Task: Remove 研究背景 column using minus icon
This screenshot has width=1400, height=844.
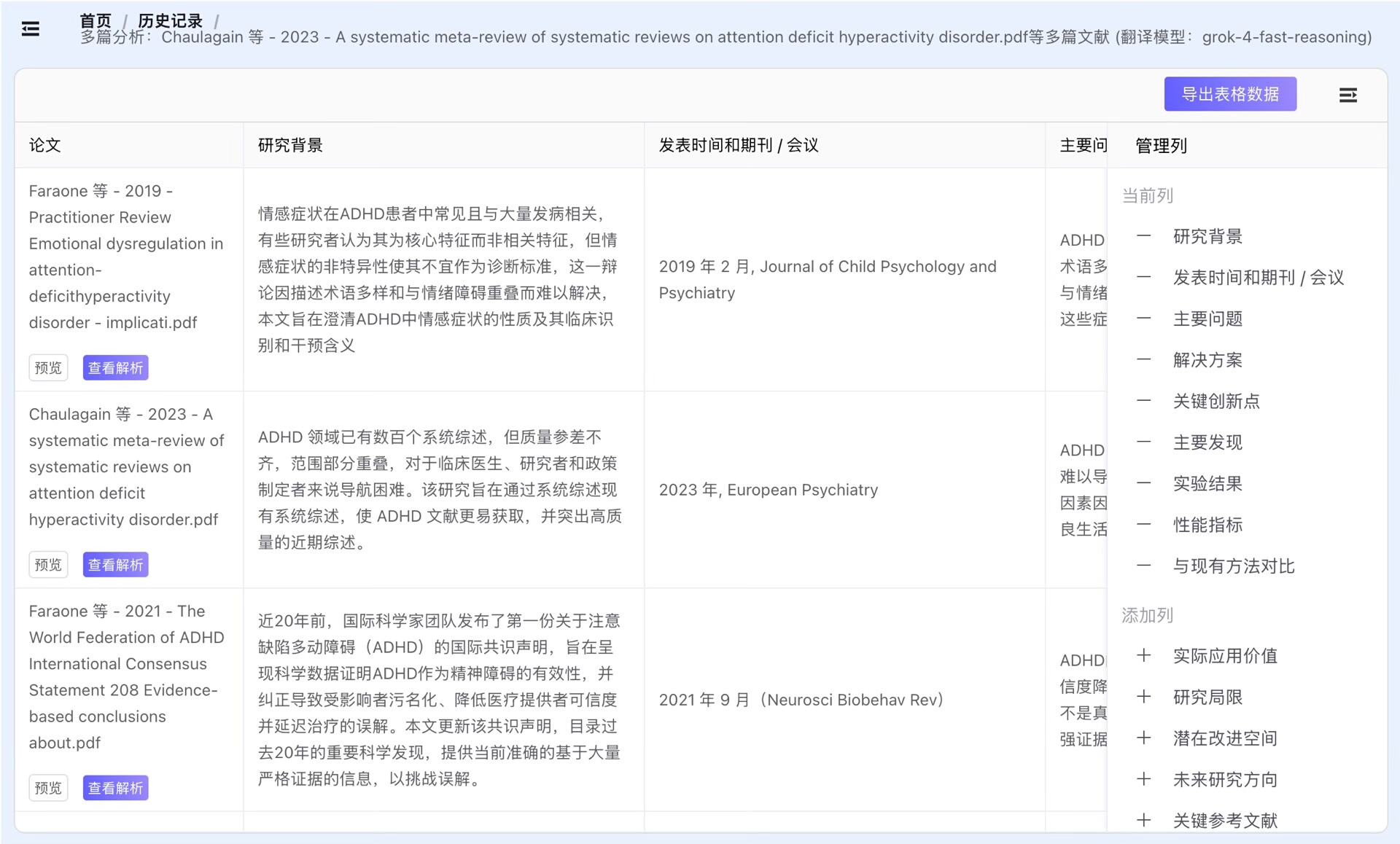Action: 1143,236
